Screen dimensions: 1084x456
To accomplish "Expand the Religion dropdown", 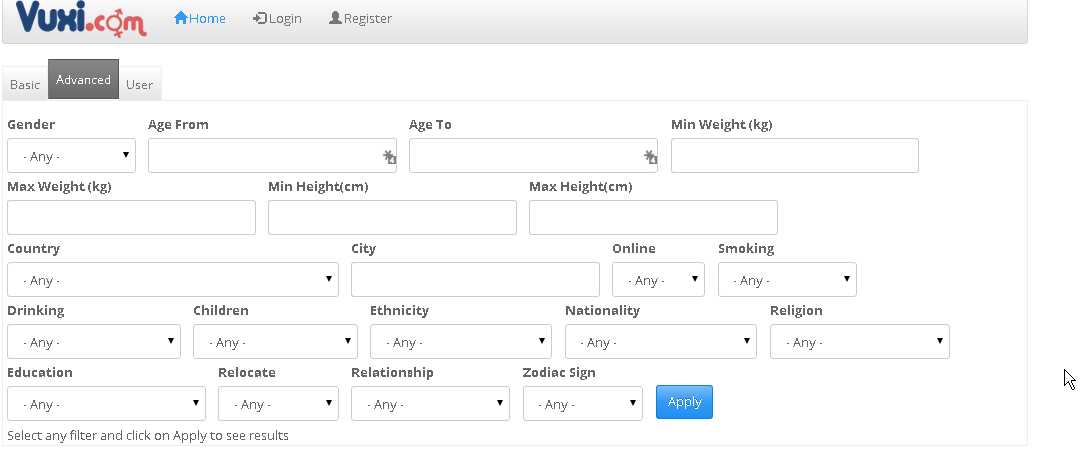I will (859, 341).
